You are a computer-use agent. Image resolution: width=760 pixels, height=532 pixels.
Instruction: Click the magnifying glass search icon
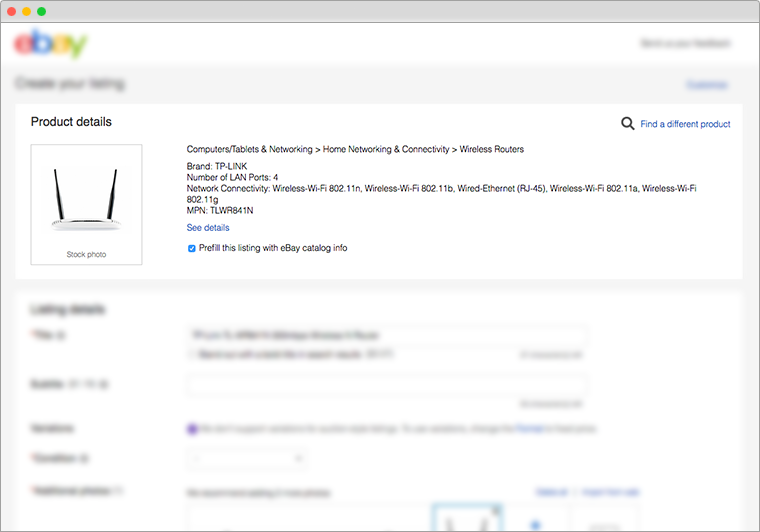pos(627,124)
